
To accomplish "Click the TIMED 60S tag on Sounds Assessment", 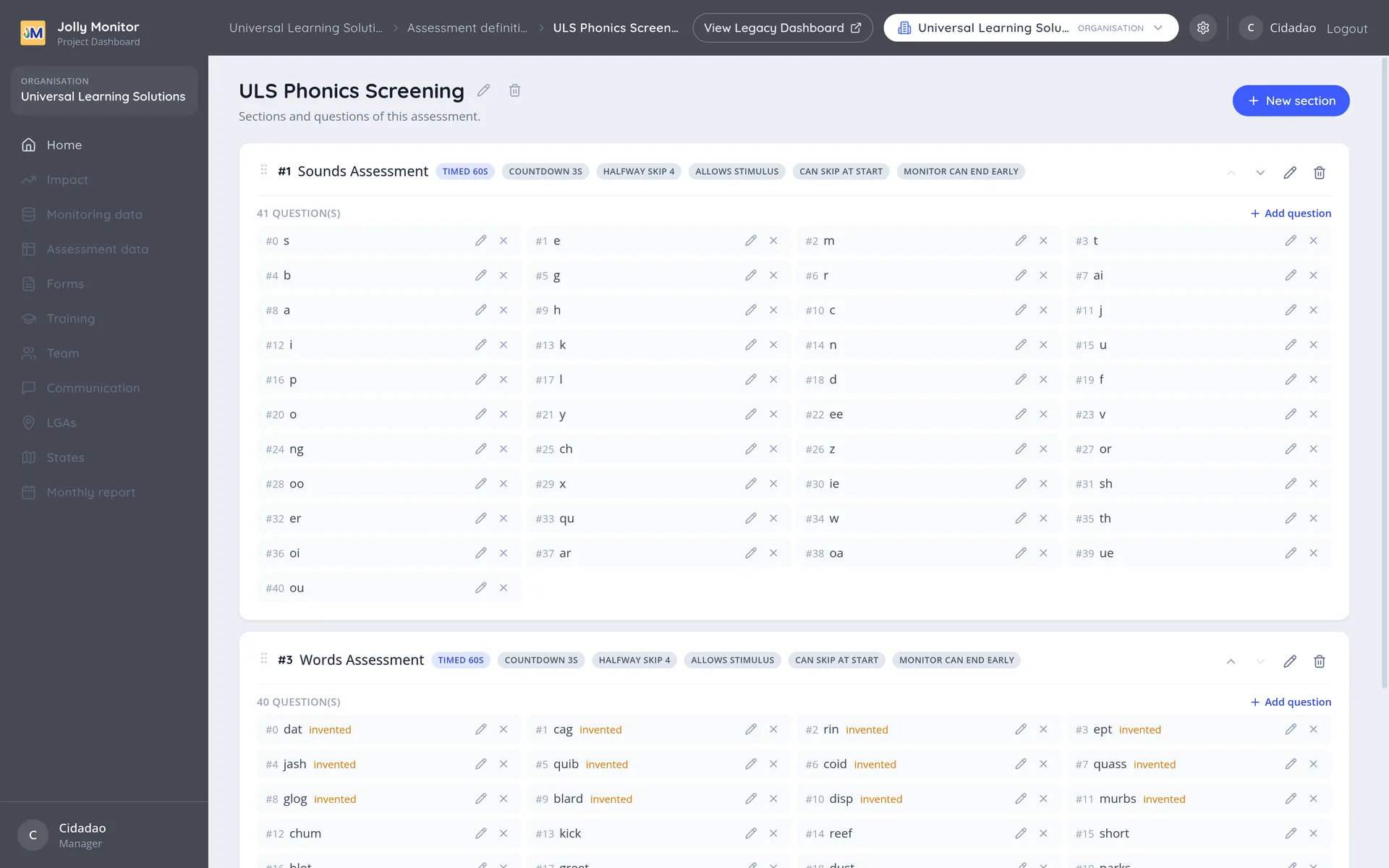I will coord(465,171).
